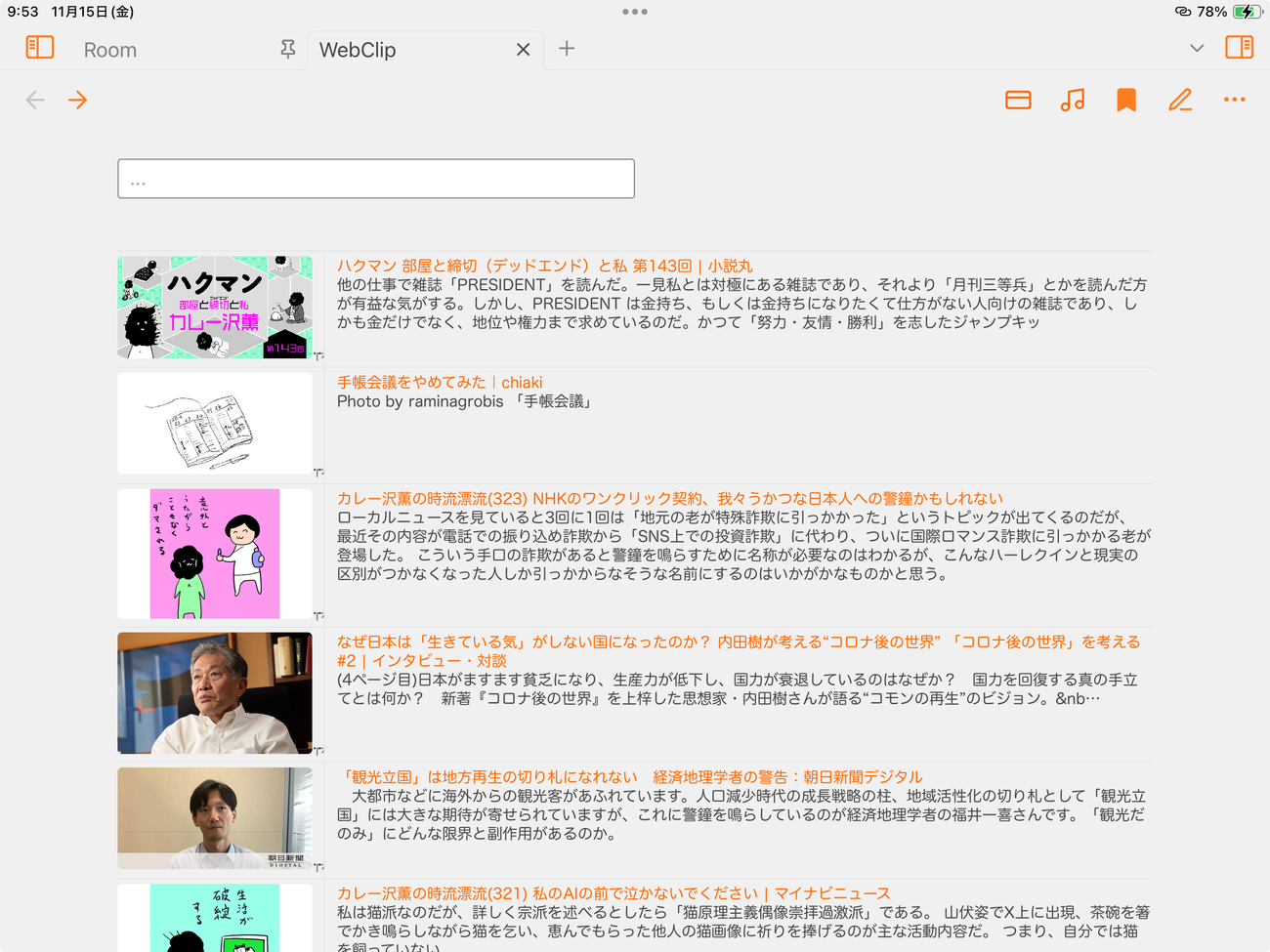This screenshot has height=952, width=1270.
Task: Tap the pink cartoon thumbnail
Action: click(215, 554)
